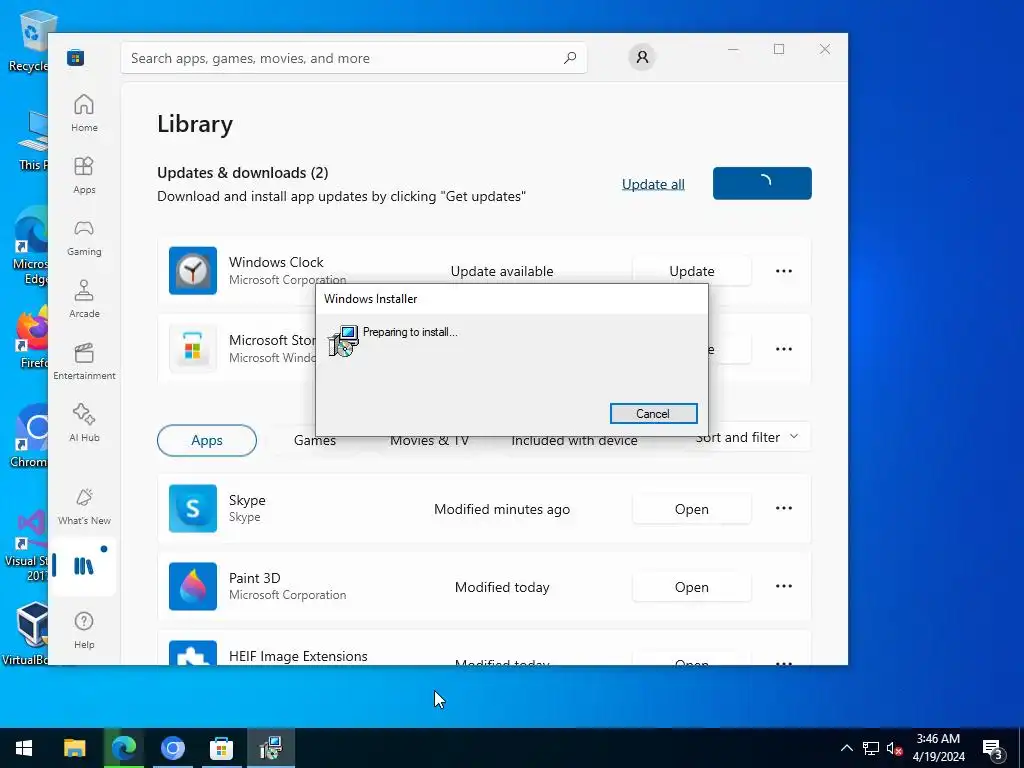Viewport: 1024px width, 768px height.
Task: Open the notification center in taskbar
Action: coord(993,748)
